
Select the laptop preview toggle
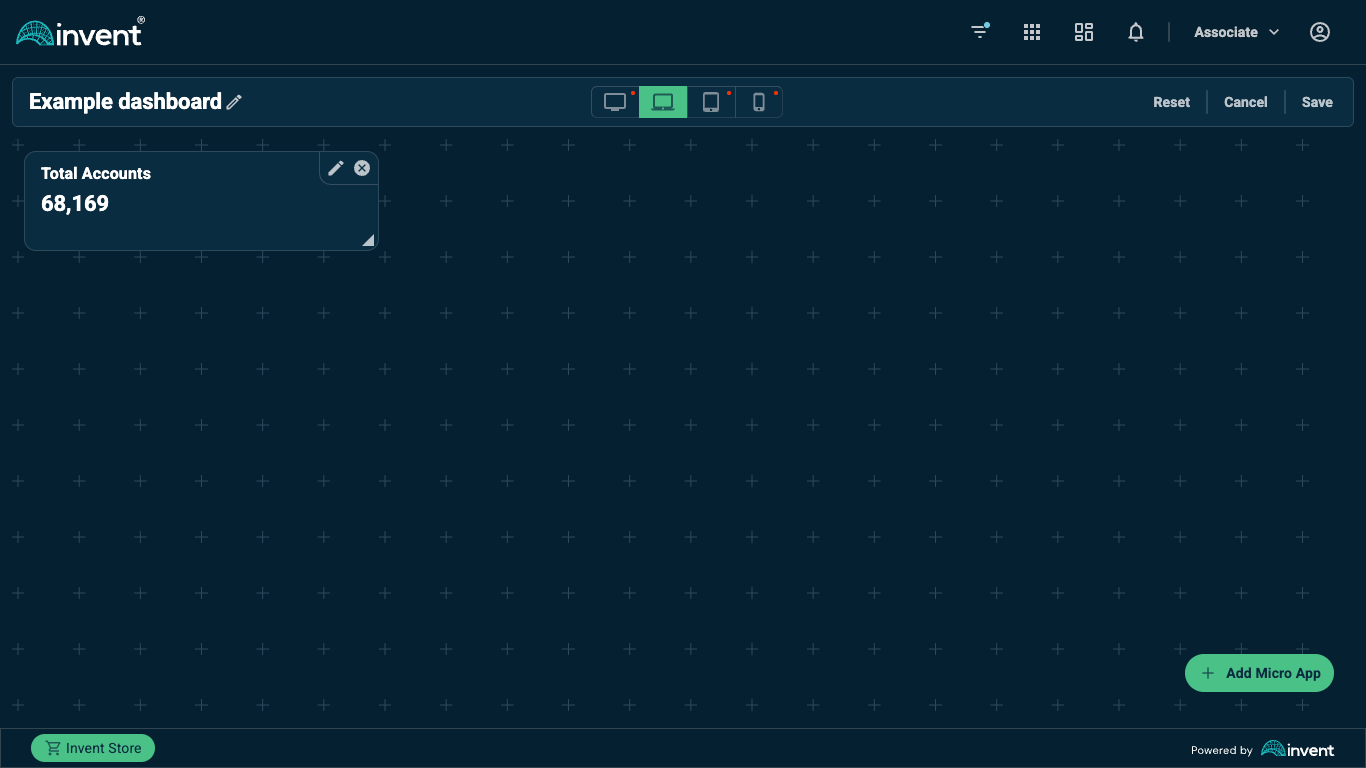pos(662,101)
